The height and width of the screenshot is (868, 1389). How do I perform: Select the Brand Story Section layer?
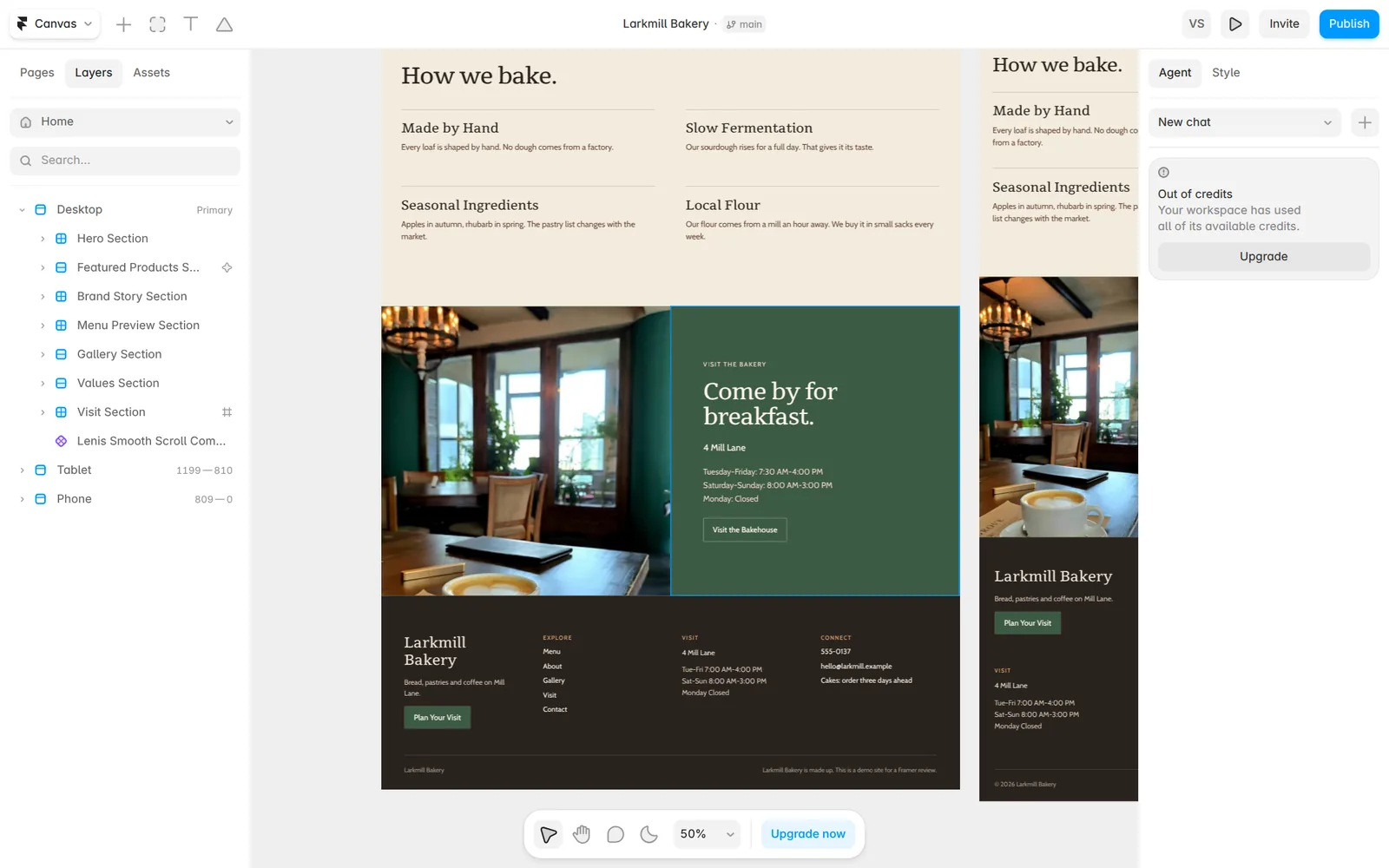132,297
